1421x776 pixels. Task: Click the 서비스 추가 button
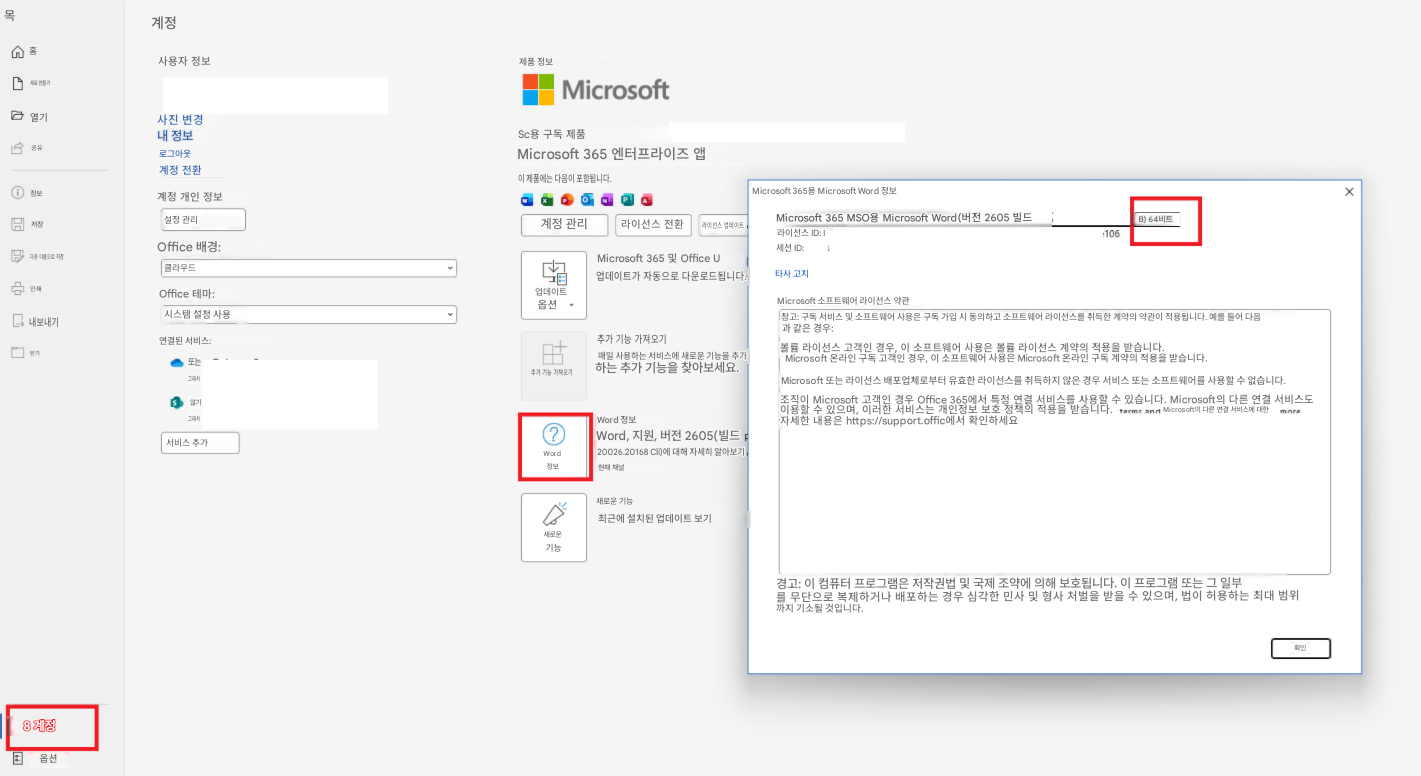pyautogui.click(x=200, y=442)
